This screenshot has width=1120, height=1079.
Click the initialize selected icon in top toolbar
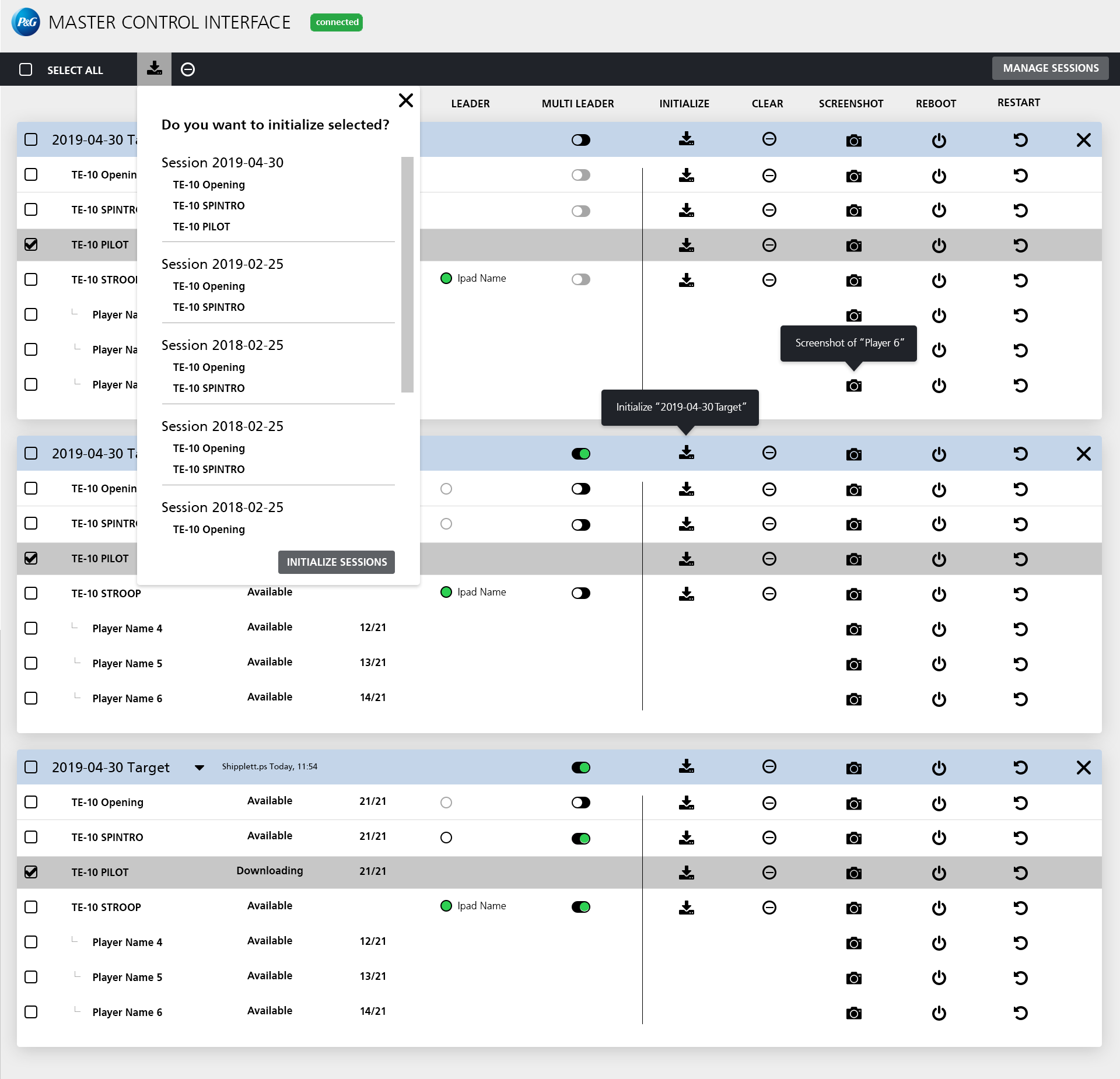click(x=154, y=69)
